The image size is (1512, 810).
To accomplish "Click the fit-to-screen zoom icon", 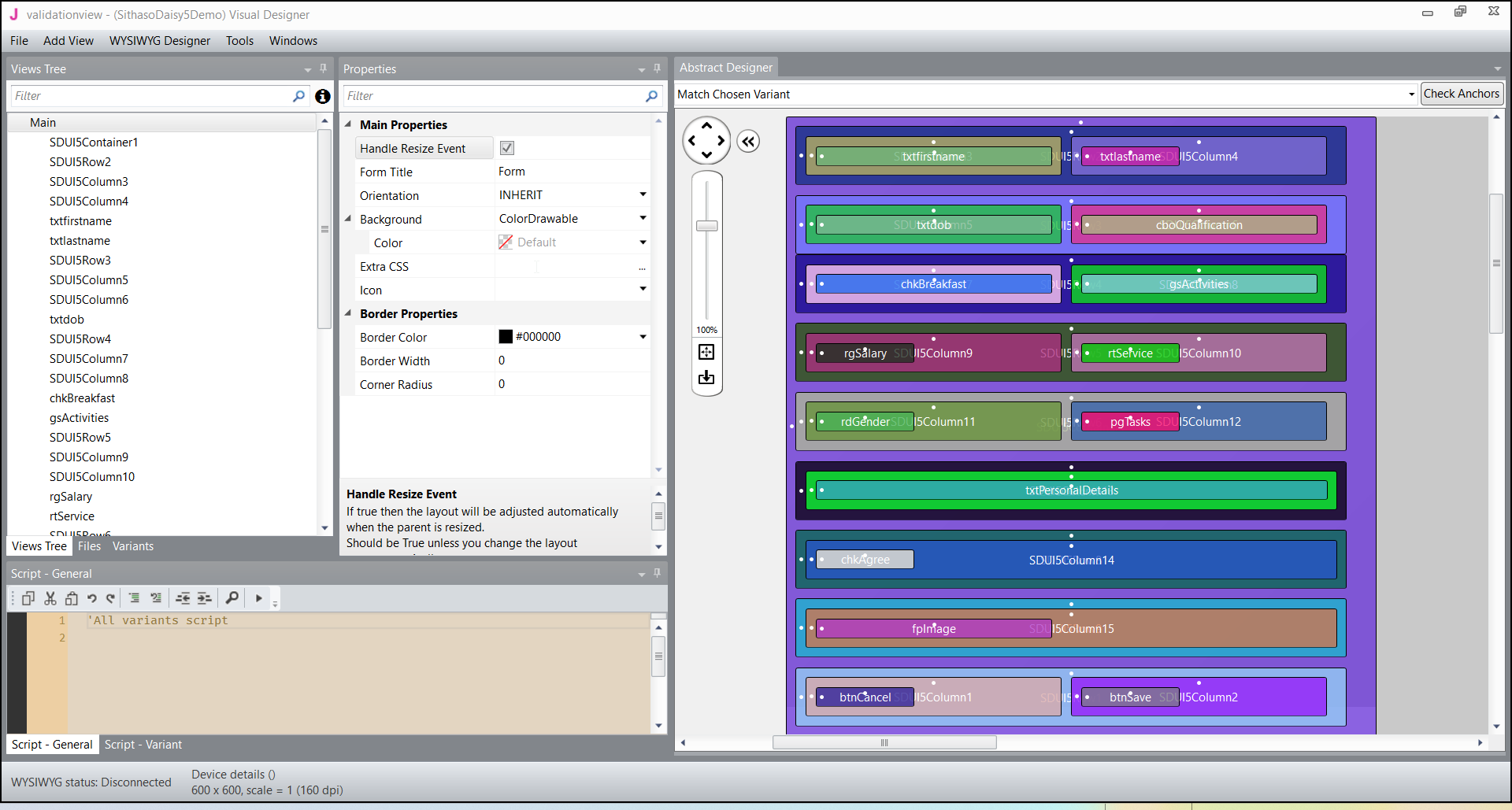I will [x=706, y=352].
